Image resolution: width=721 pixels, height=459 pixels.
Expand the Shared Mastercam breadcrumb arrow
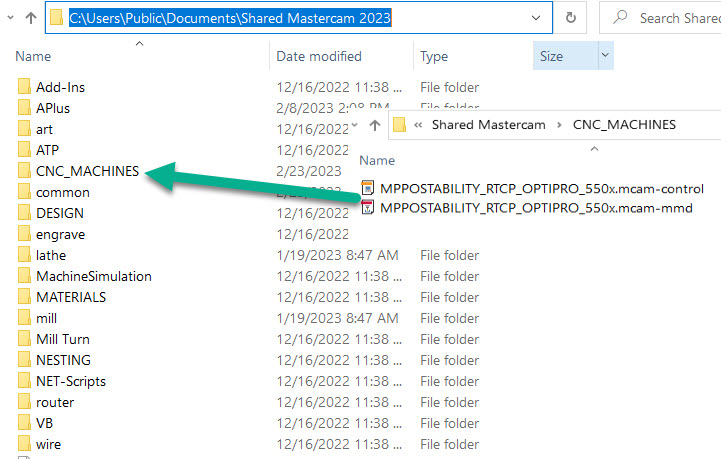coord(559,125)
